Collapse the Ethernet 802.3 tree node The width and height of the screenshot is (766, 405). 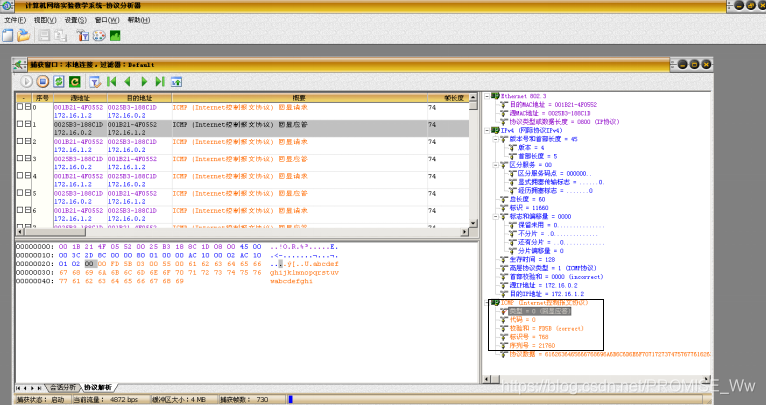coord(487,96)
